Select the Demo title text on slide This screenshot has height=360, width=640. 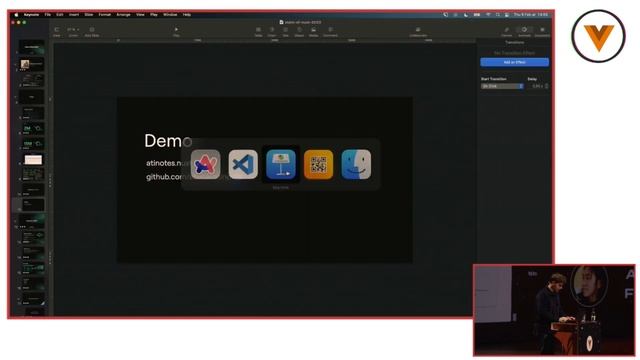pyautogui.click(x=168, y=141)
